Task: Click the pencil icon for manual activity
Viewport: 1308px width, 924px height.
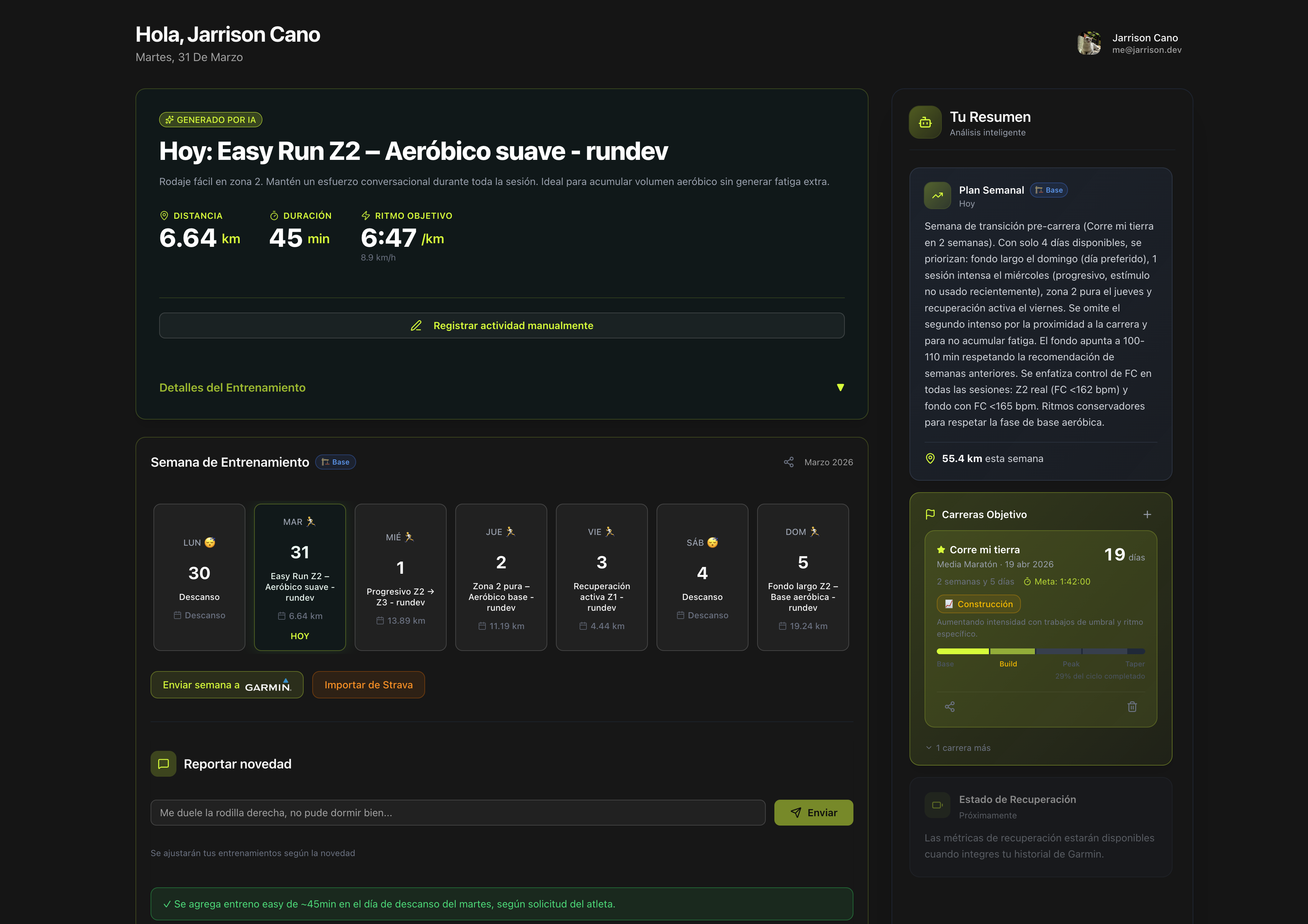Action: 415,325
